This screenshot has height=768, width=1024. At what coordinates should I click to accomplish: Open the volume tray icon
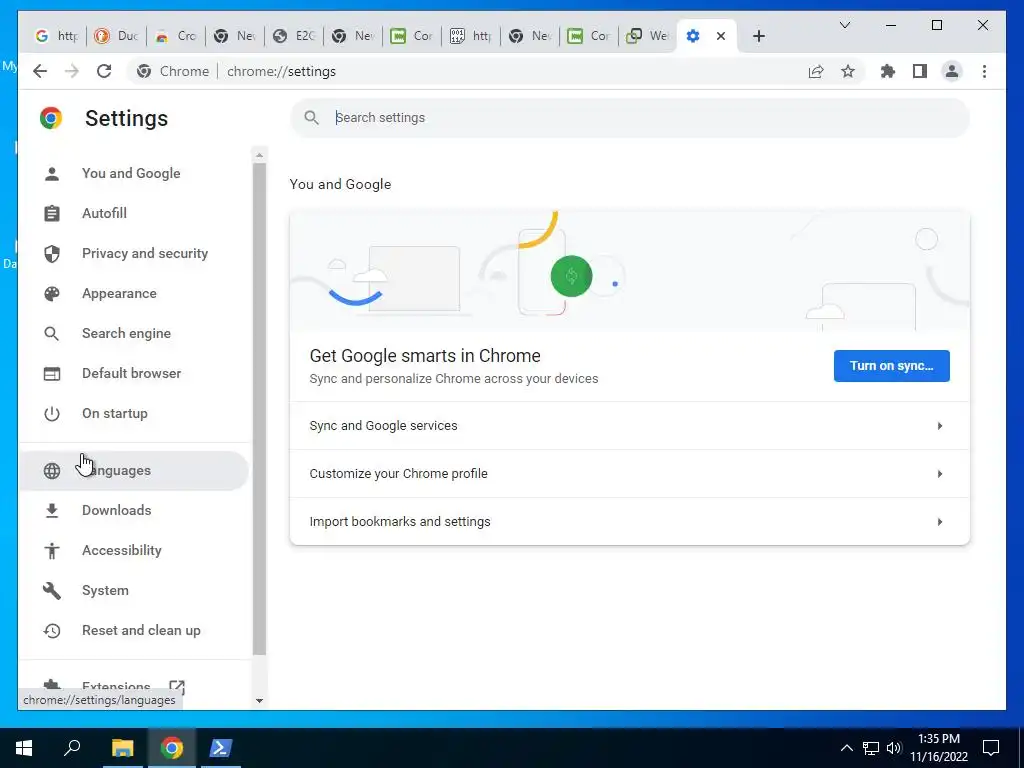pos(894,748)
